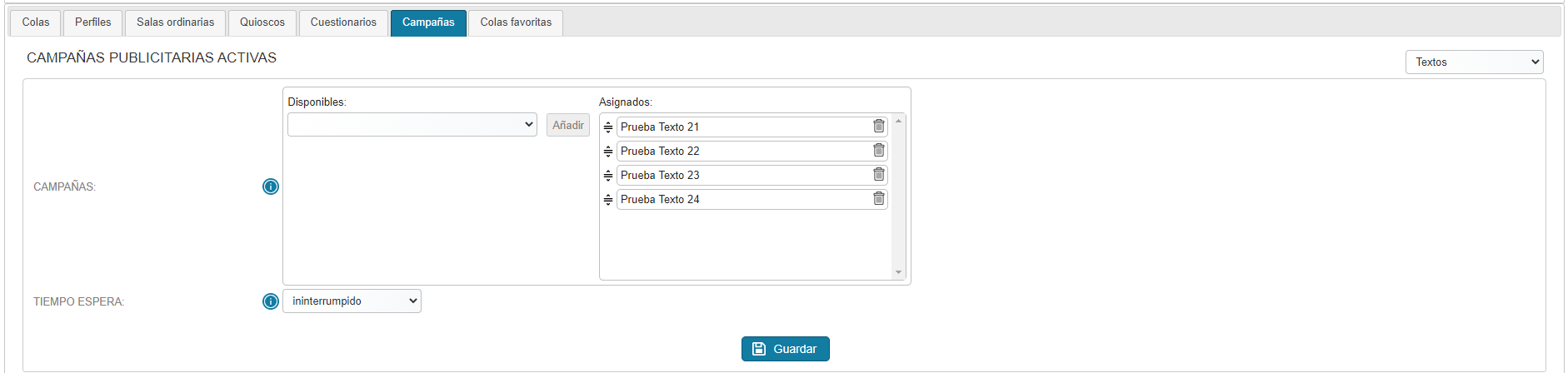Viewport: 1568px width, 373px height.
Task: Delete Prueba Texto 21 with trash icon
Action: coord(878,126)
